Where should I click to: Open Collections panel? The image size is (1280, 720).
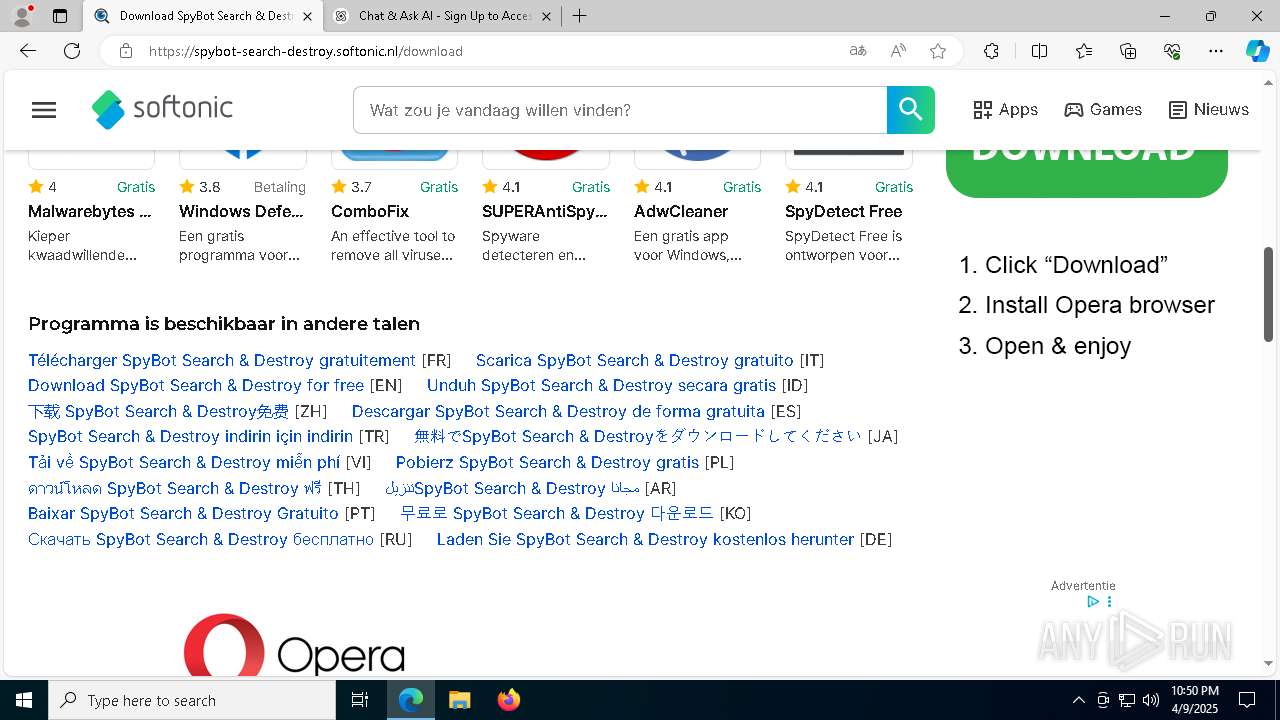1128,51
